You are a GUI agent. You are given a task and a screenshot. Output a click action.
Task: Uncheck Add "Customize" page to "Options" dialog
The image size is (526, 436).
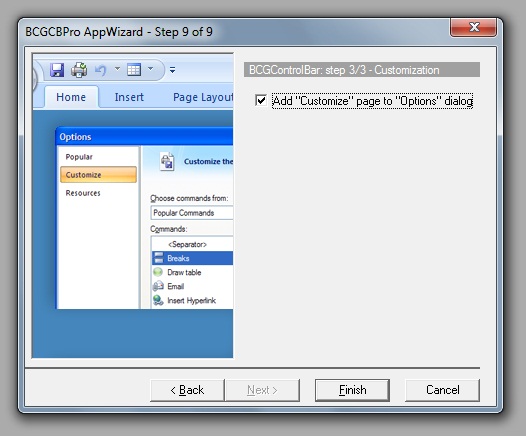pyautogui.click(x=261, y=100)
